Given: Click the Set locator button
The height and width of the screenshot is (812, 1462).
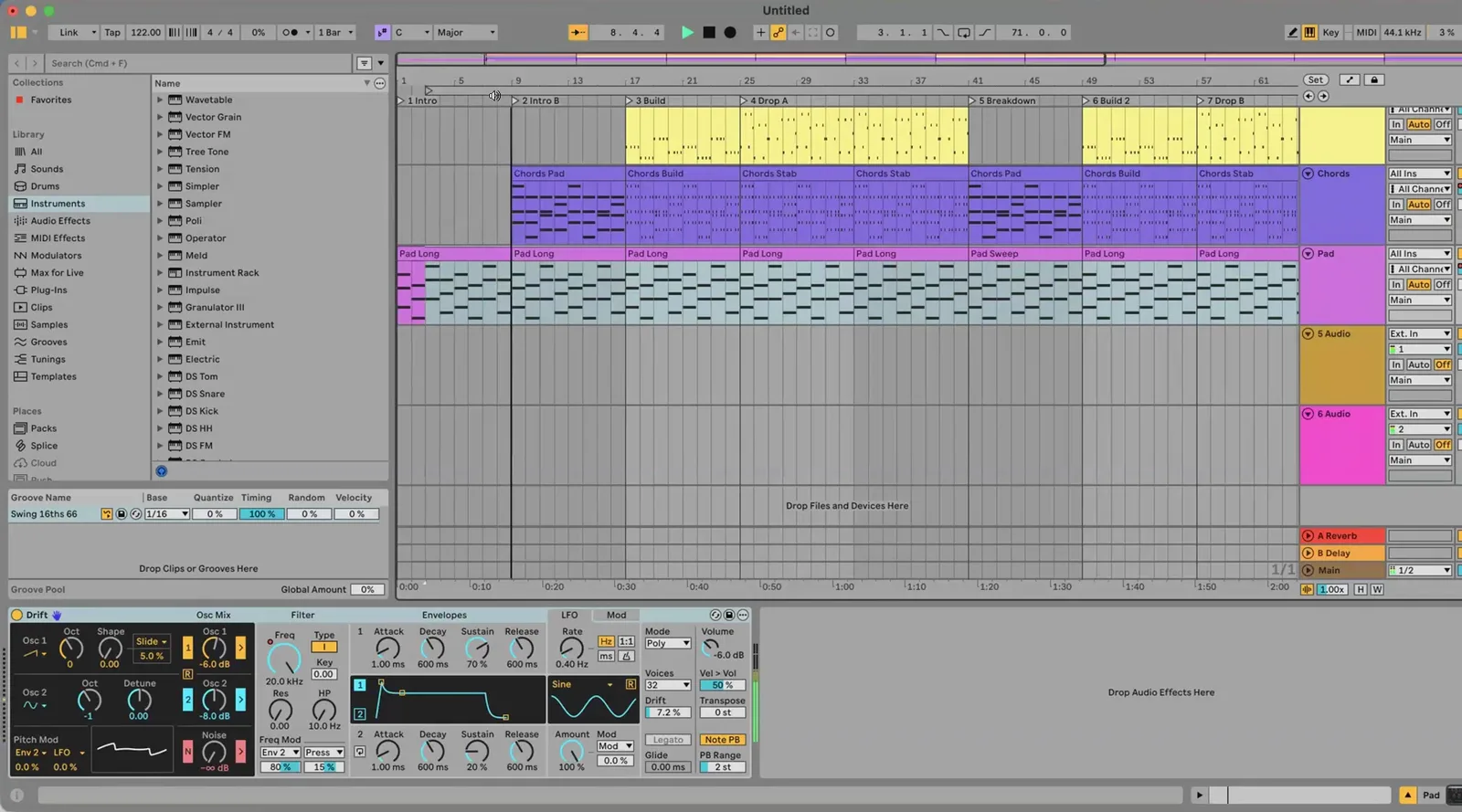Looking at the screenshot, I should (x=1315, y=79).
